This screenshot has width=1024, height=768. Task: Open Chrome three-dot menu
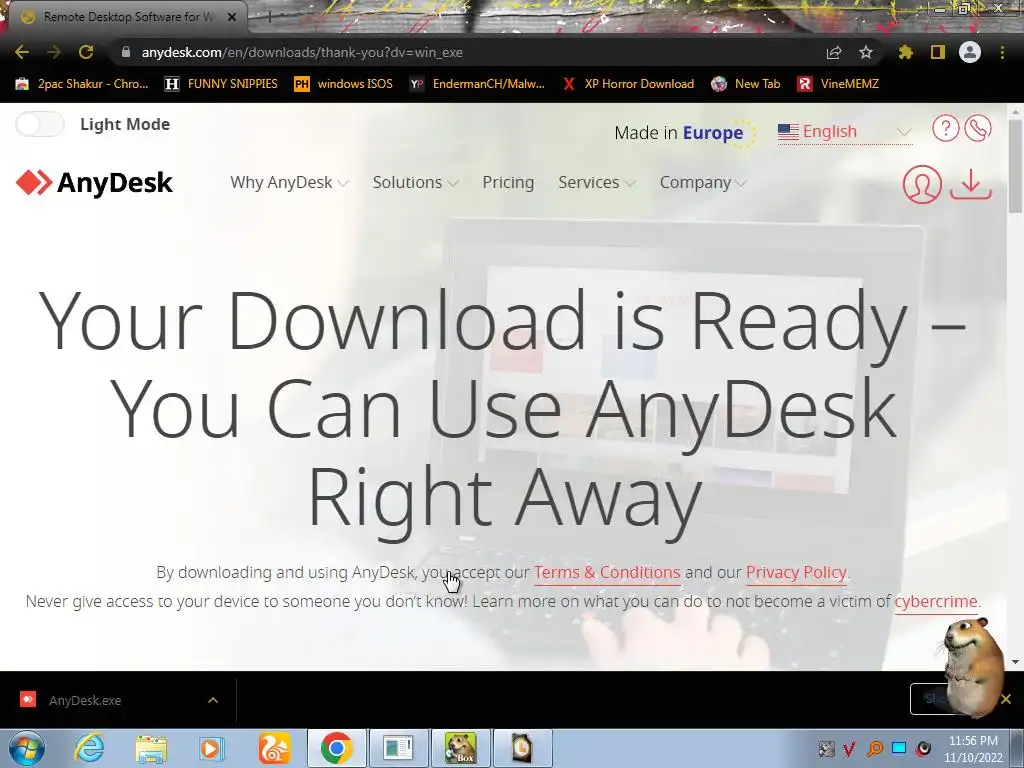pyautogui.click(x=1002, y=52)
